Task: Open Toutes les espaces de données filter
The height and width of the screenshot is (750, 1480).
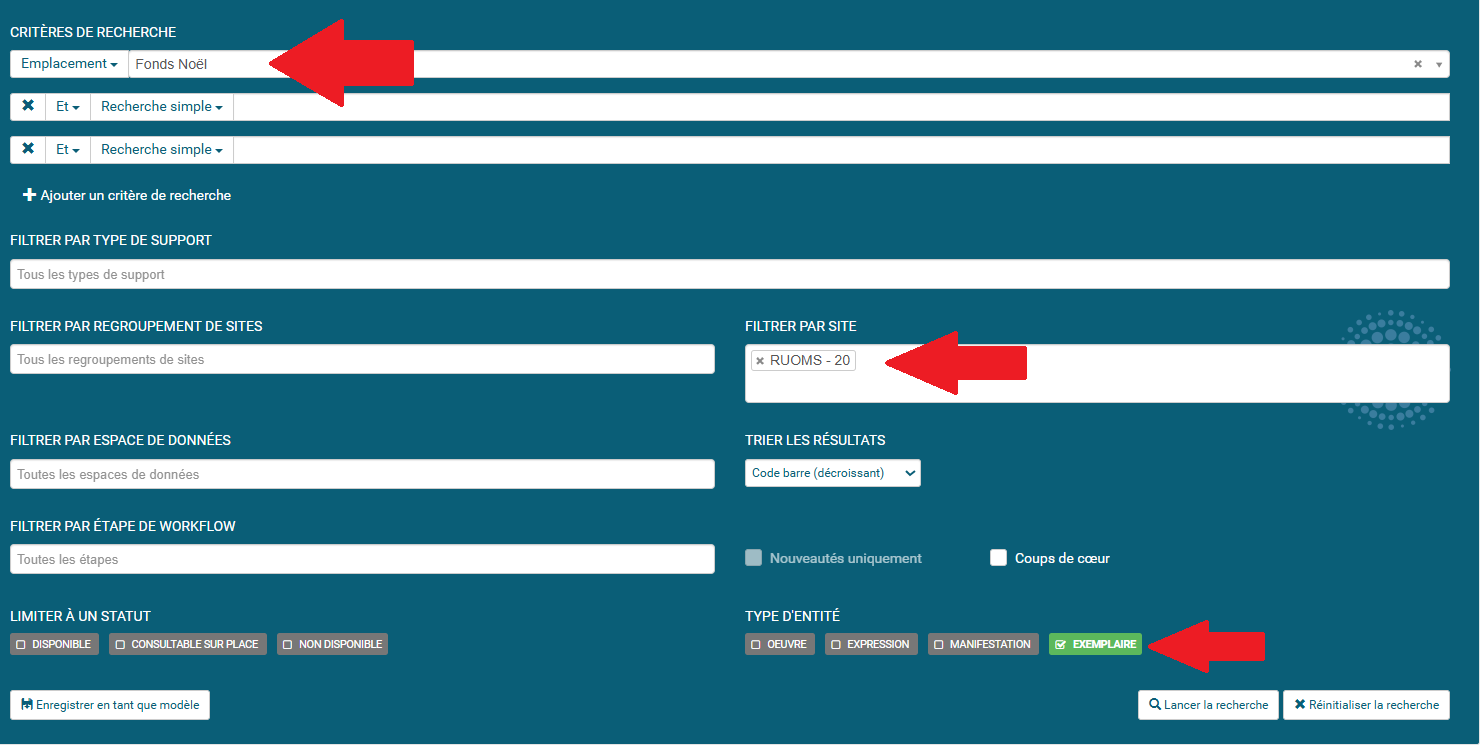Action: 362,474
